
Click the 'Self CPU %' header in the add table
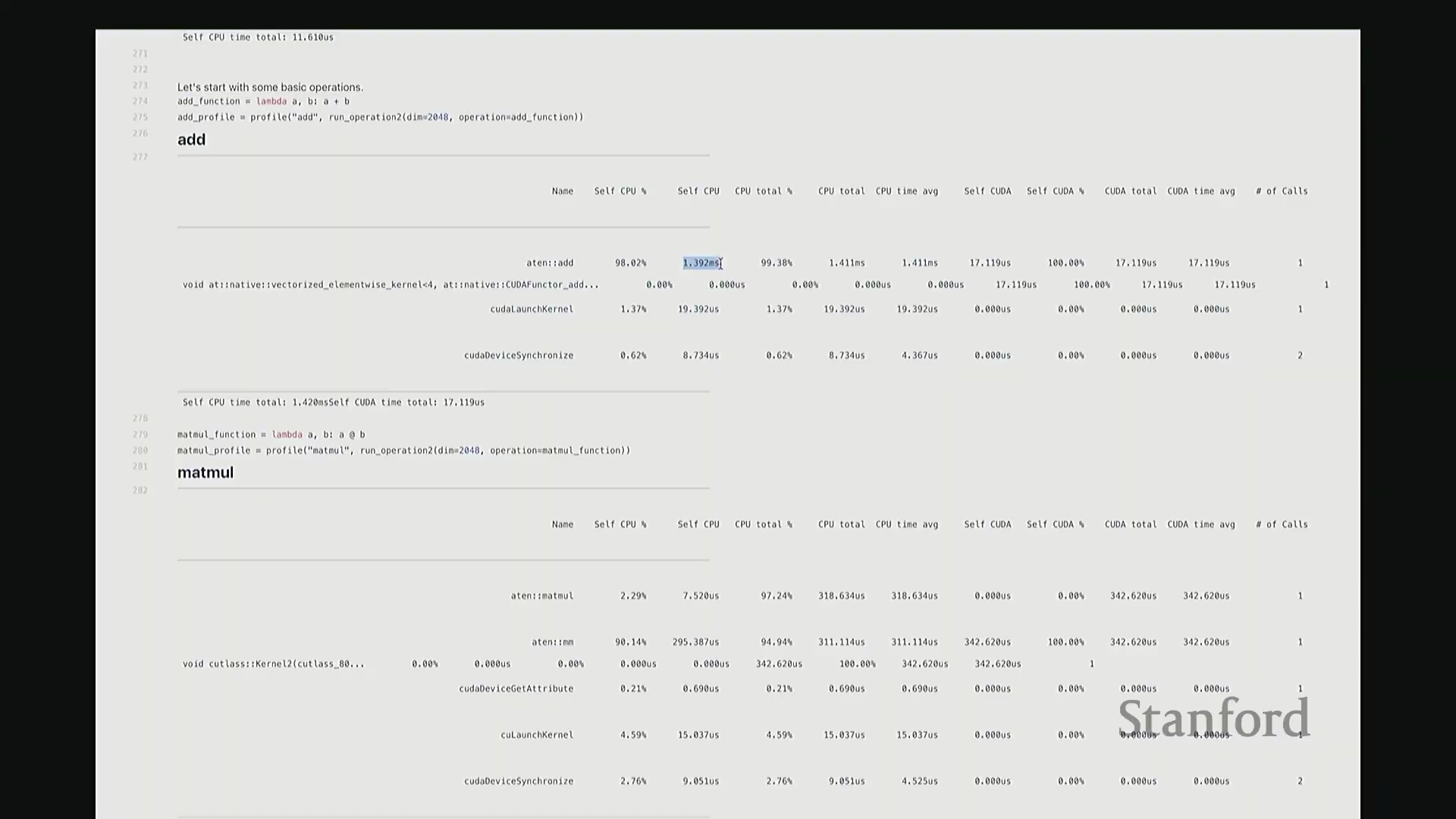pyautogui.click(x=620, y=191)
